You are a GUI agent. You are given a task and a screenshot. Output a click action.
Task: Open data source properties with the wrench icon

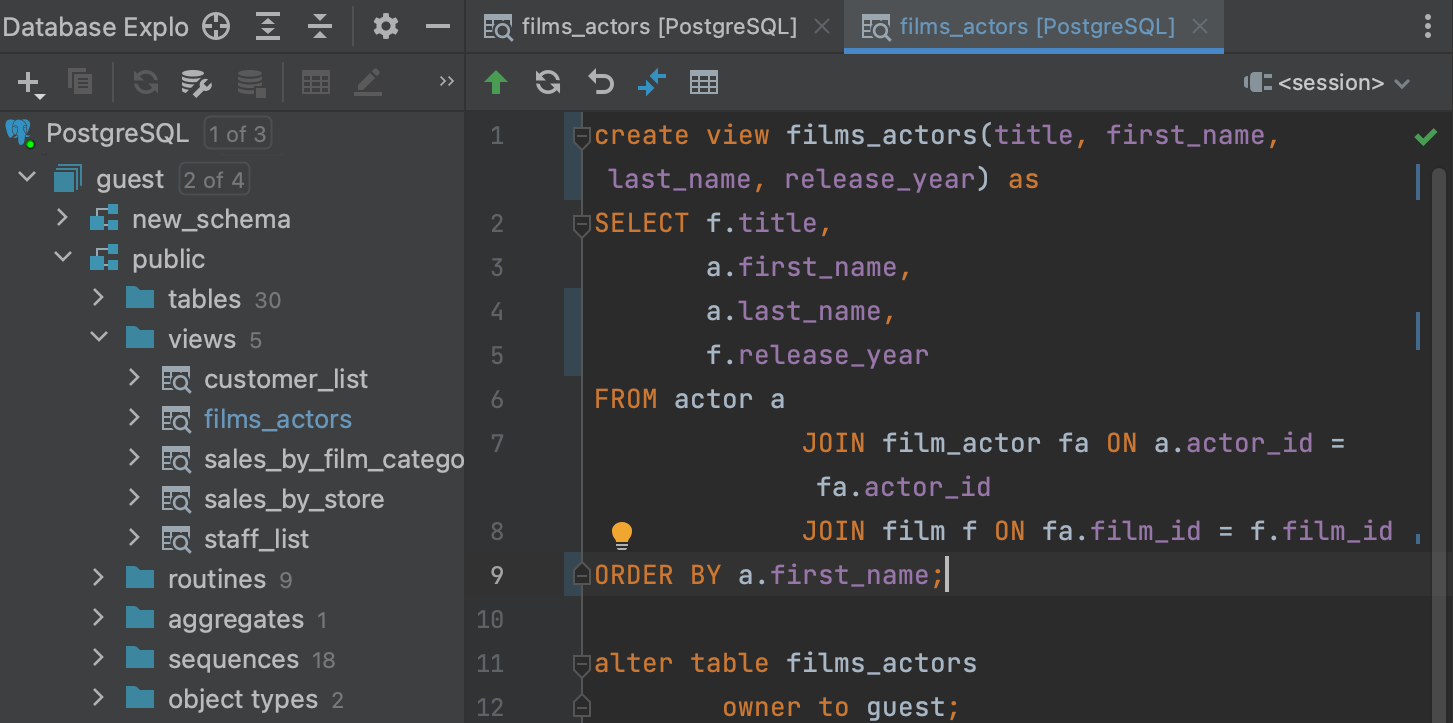pyautogui.click(x=196, y=82)
